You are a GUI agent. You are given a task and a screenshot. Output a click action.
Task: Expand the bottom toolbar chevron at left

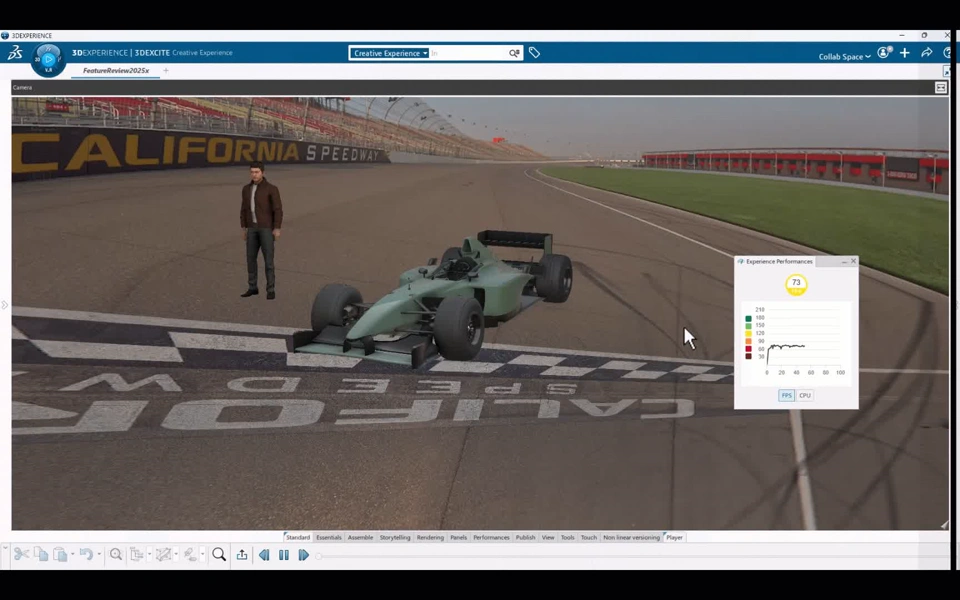tap(5, 549)
